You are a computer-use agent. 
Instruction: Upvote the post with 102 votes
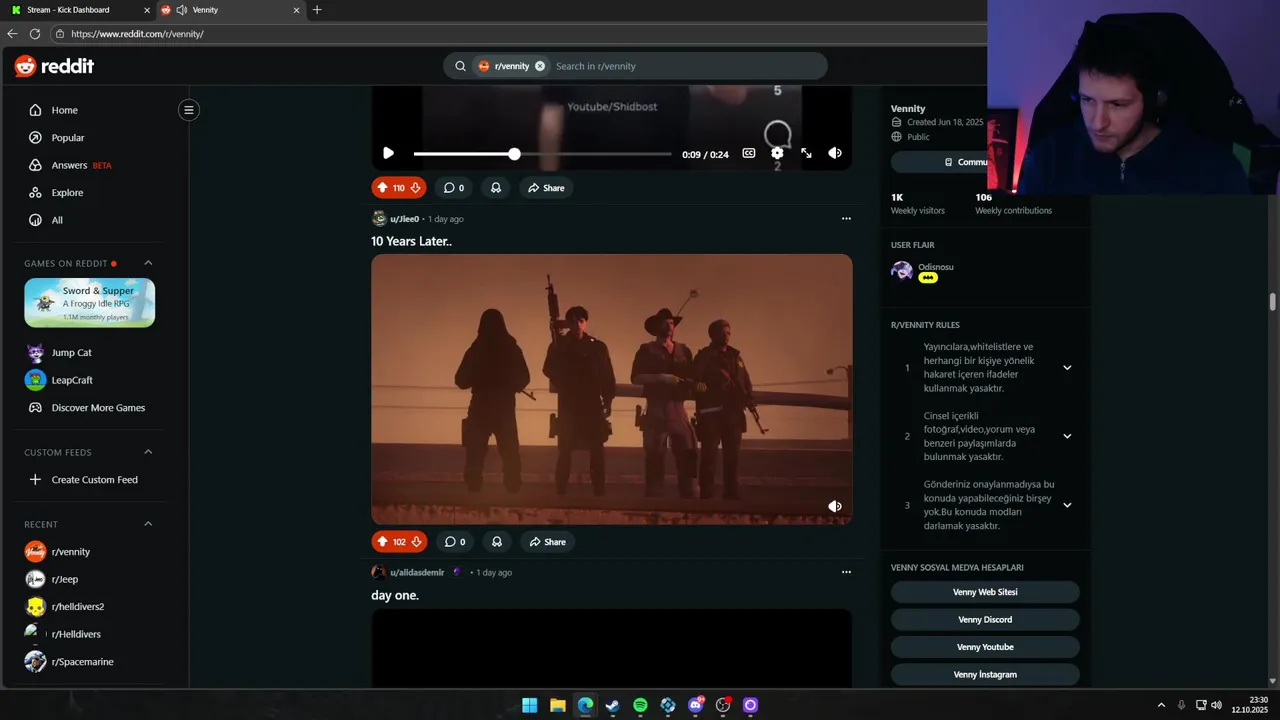tap(382, 542)
